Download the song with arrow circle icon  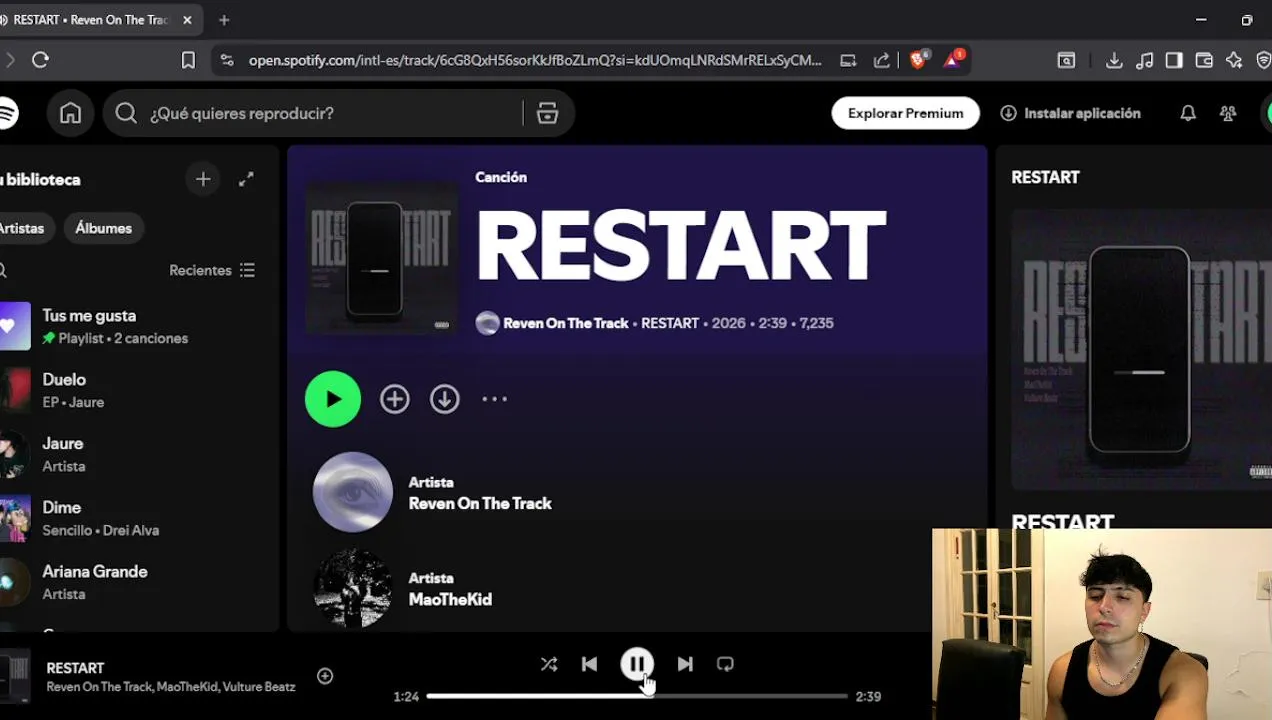point(444,399)
